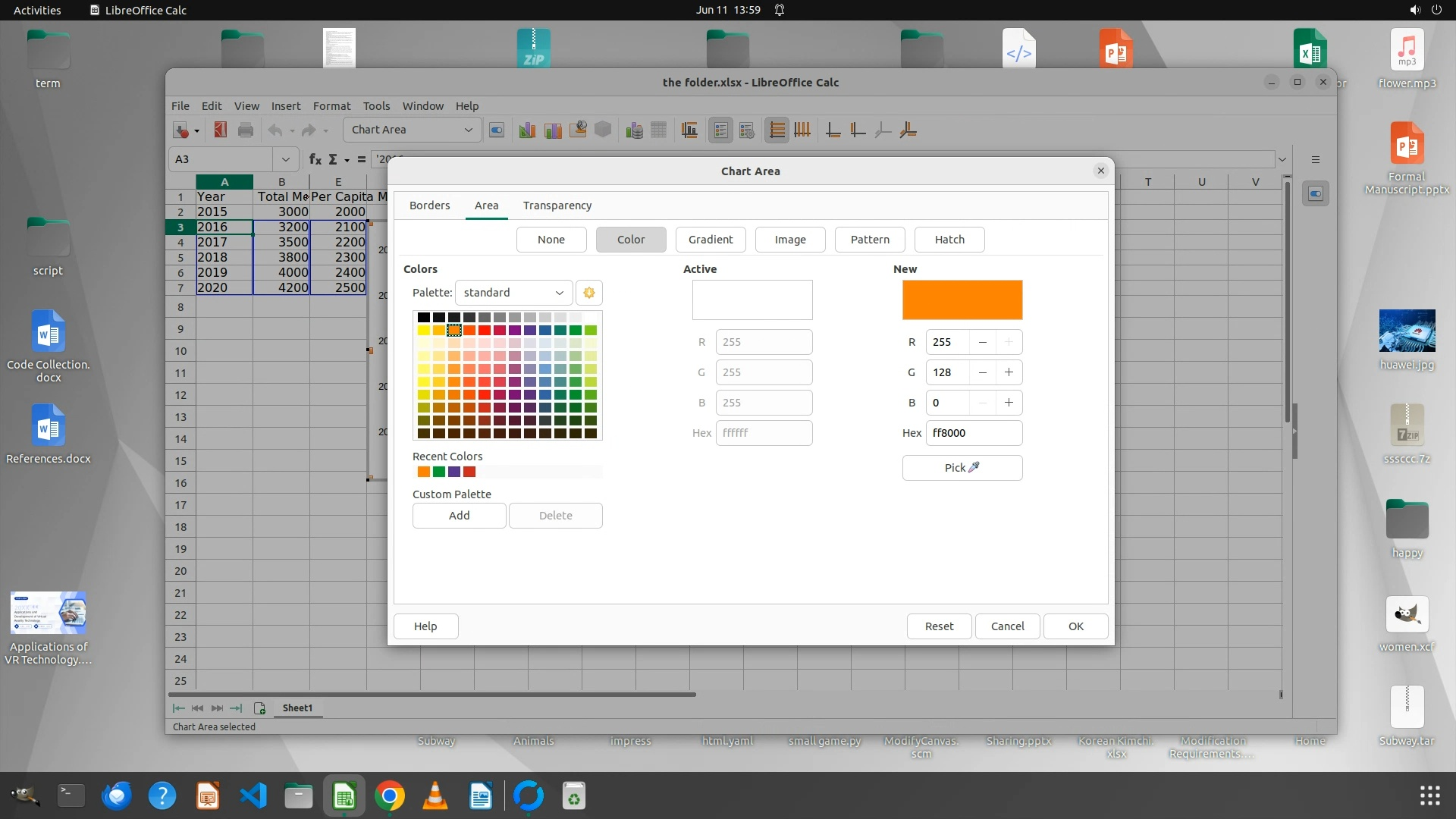Click the Vertical Grids toolbar icon
The image size is (1456, 819).
tap(802, 130)
